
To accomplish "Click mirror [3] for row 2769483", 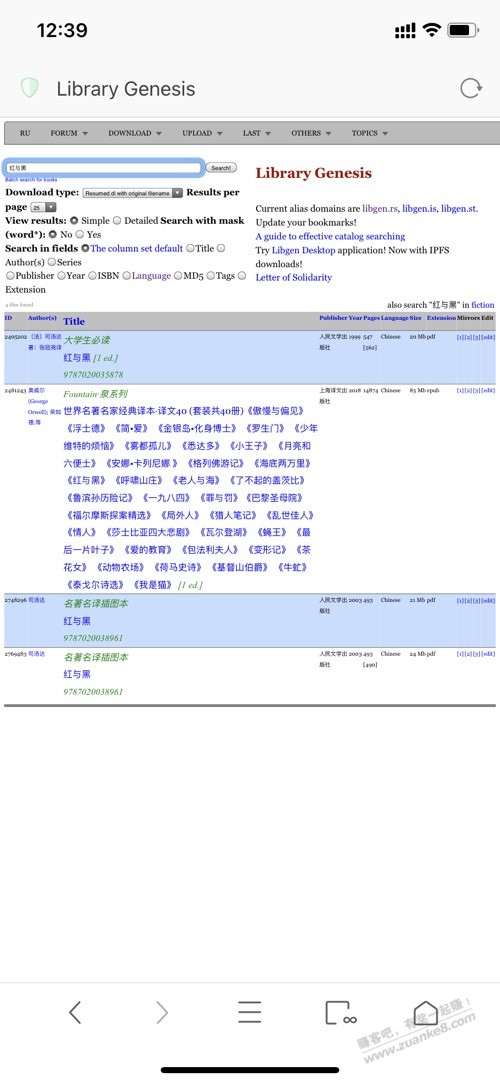I will pos(477,653).
